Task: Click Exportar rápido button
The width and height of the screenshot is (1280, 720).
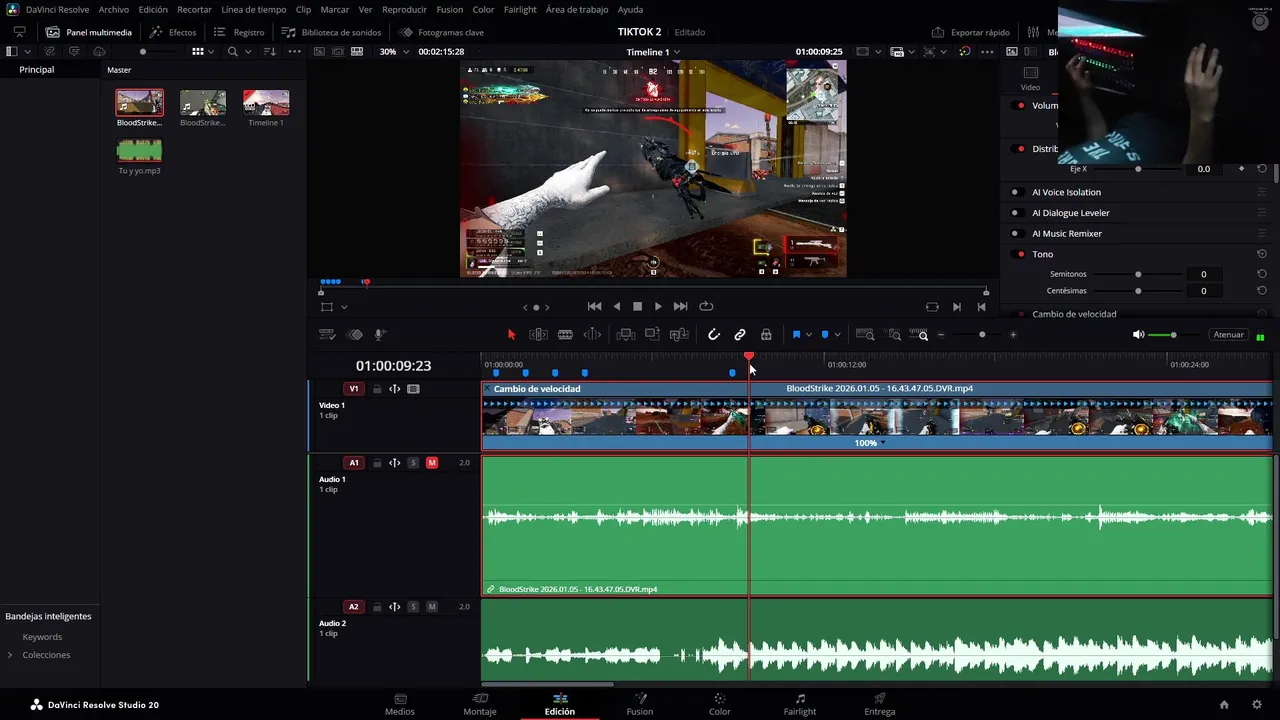Action: [x=970, y=32]
